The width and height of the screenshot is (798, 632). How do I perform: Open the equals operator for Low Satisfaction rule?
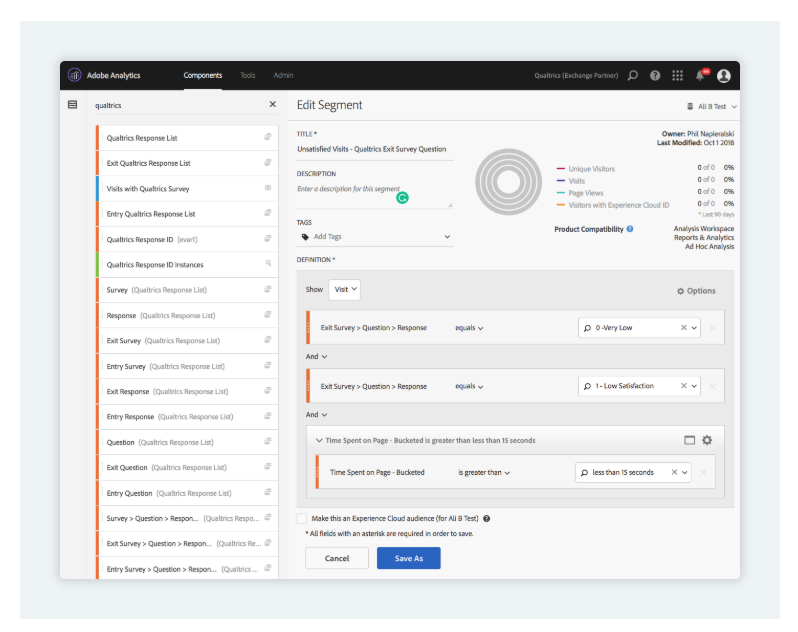point(469,386)
